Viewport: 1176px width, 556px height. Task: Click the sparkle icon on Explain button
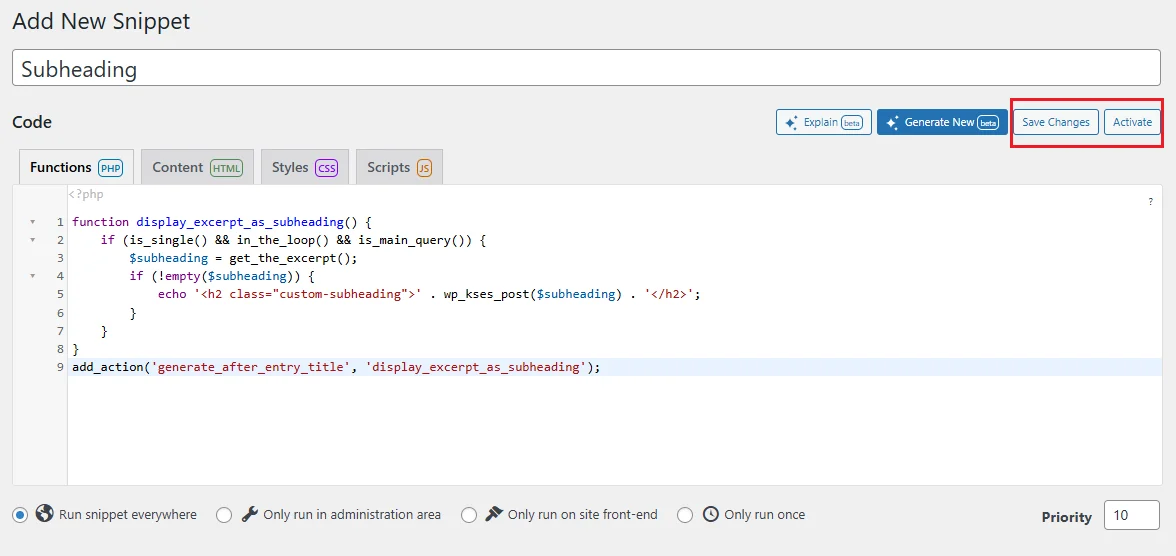791,122
